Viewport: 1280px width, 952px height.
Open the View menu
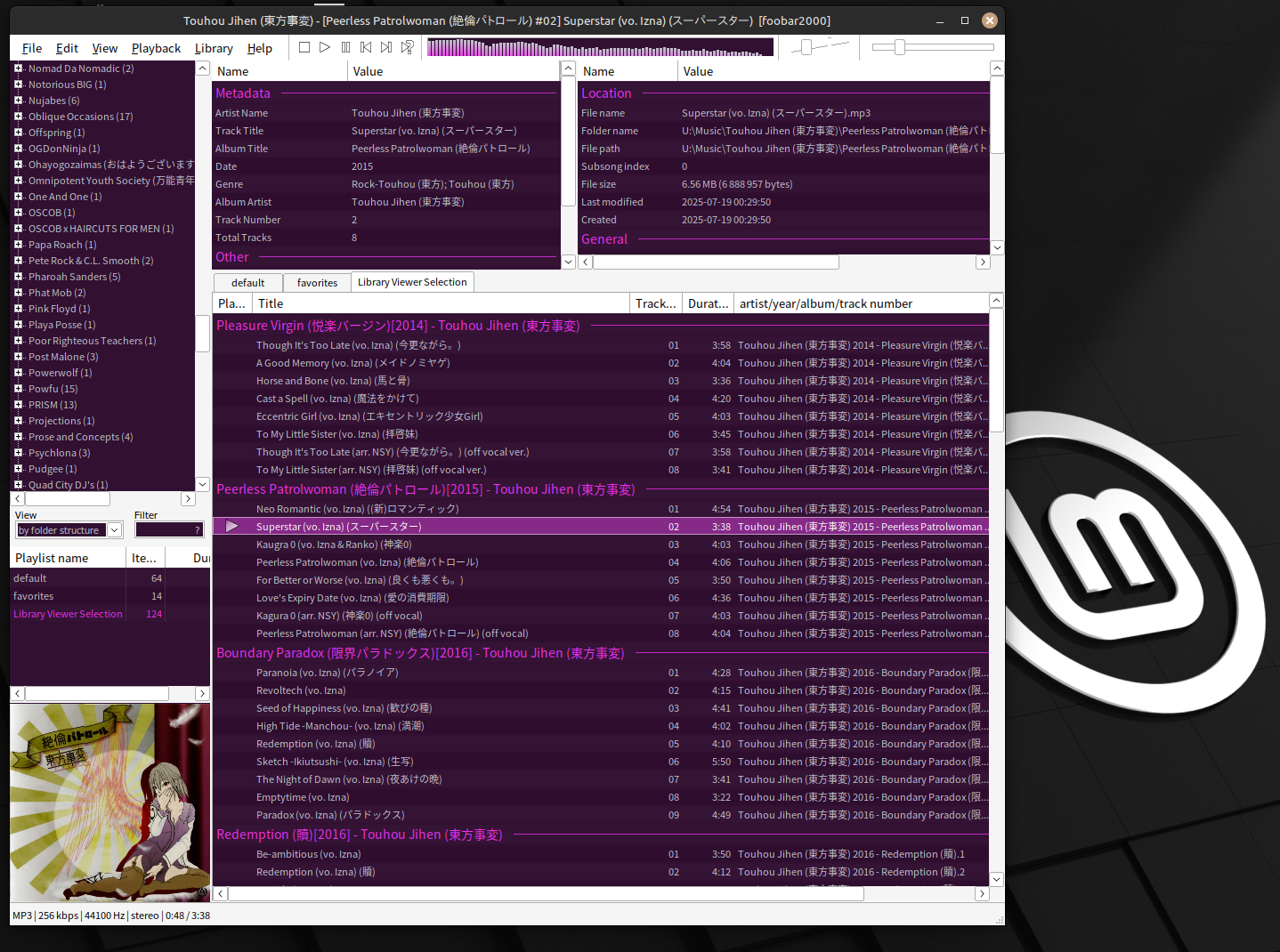click(104, 48)
